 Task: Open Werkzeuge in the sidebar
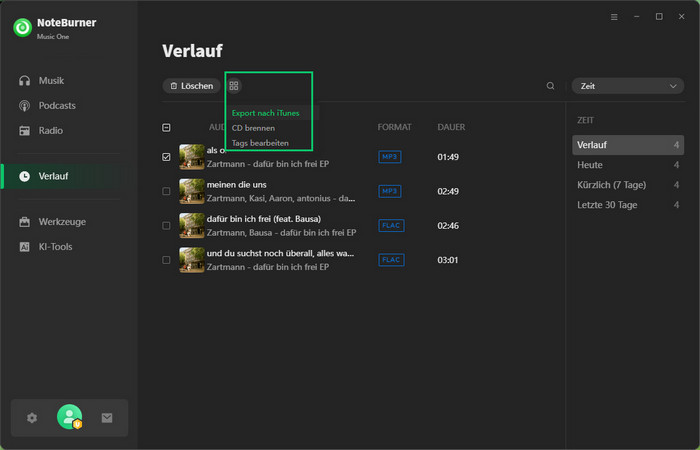(x=52, y=222)
